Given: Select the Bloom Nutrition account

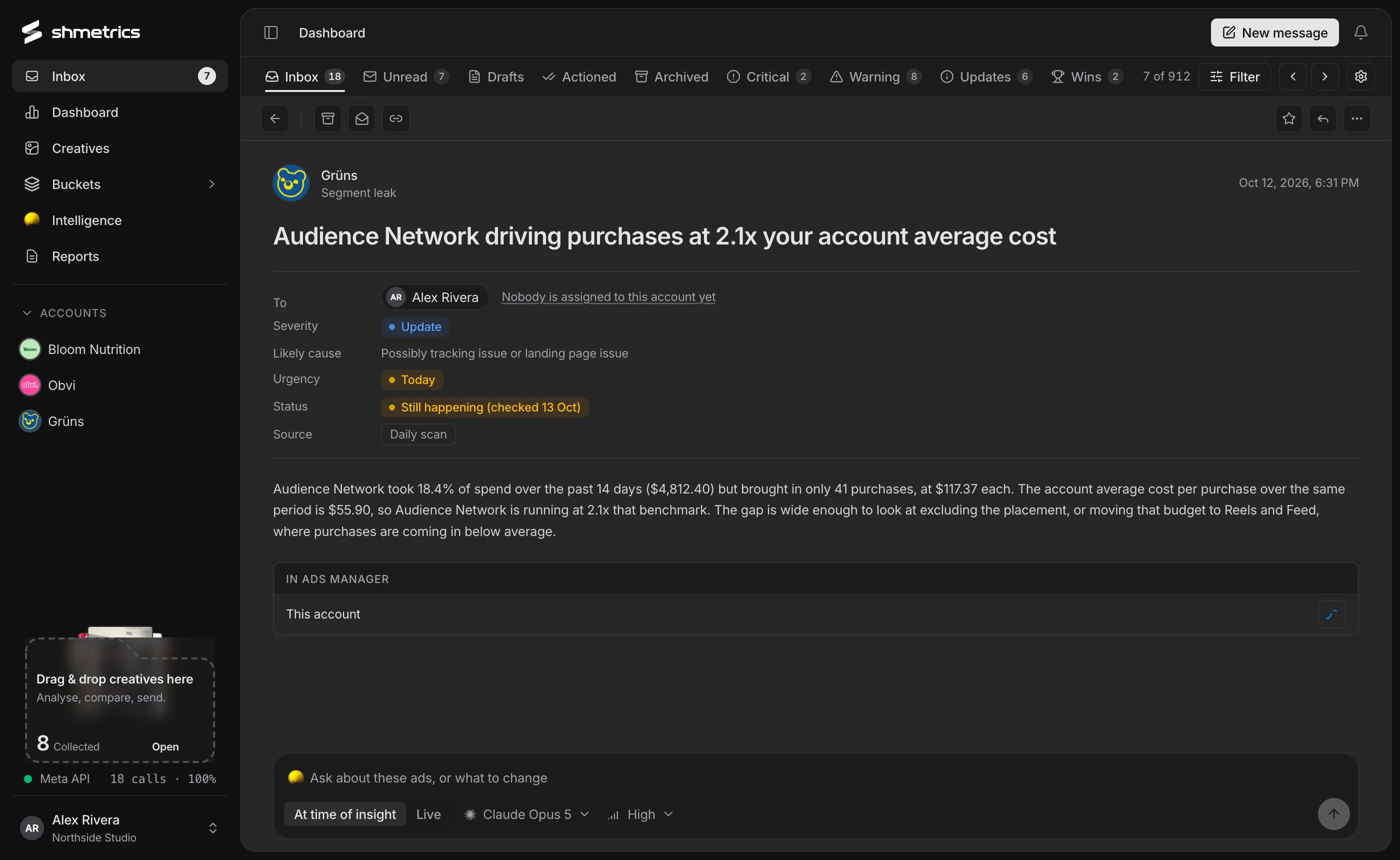Looking at the screenshot, I should [120, 349].
